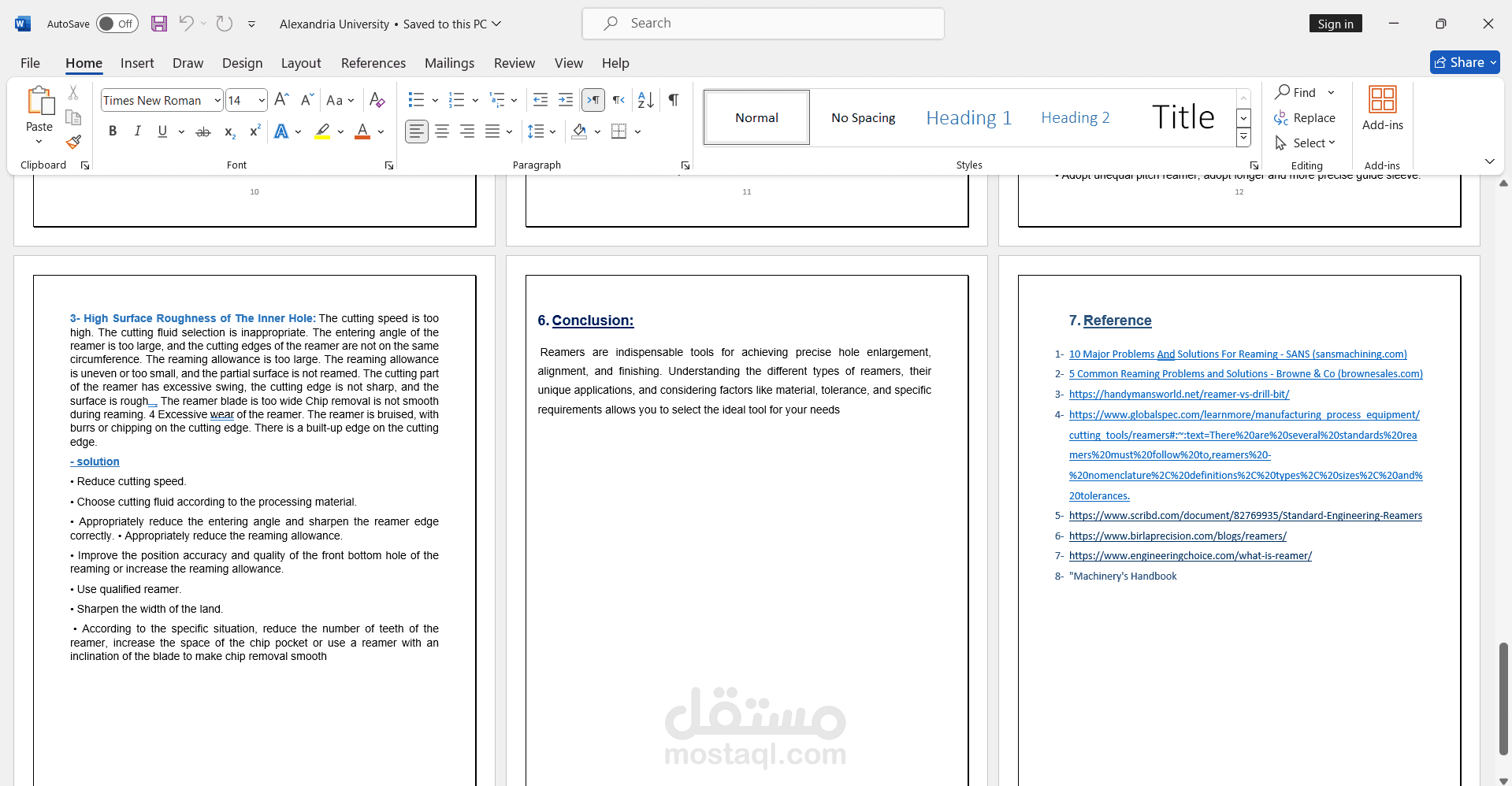The width and height of the screenshot is (1512, 786).
Task: Click the vertical scrollbar thumb
Action: pyautogui.click(x=1503, y=699)
